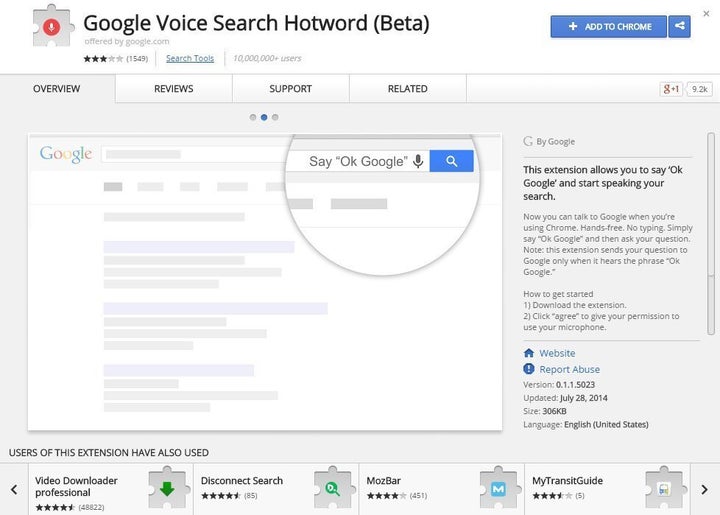720x515 pixels.
Task: Click the offered by google.com text
Action: 127,41
